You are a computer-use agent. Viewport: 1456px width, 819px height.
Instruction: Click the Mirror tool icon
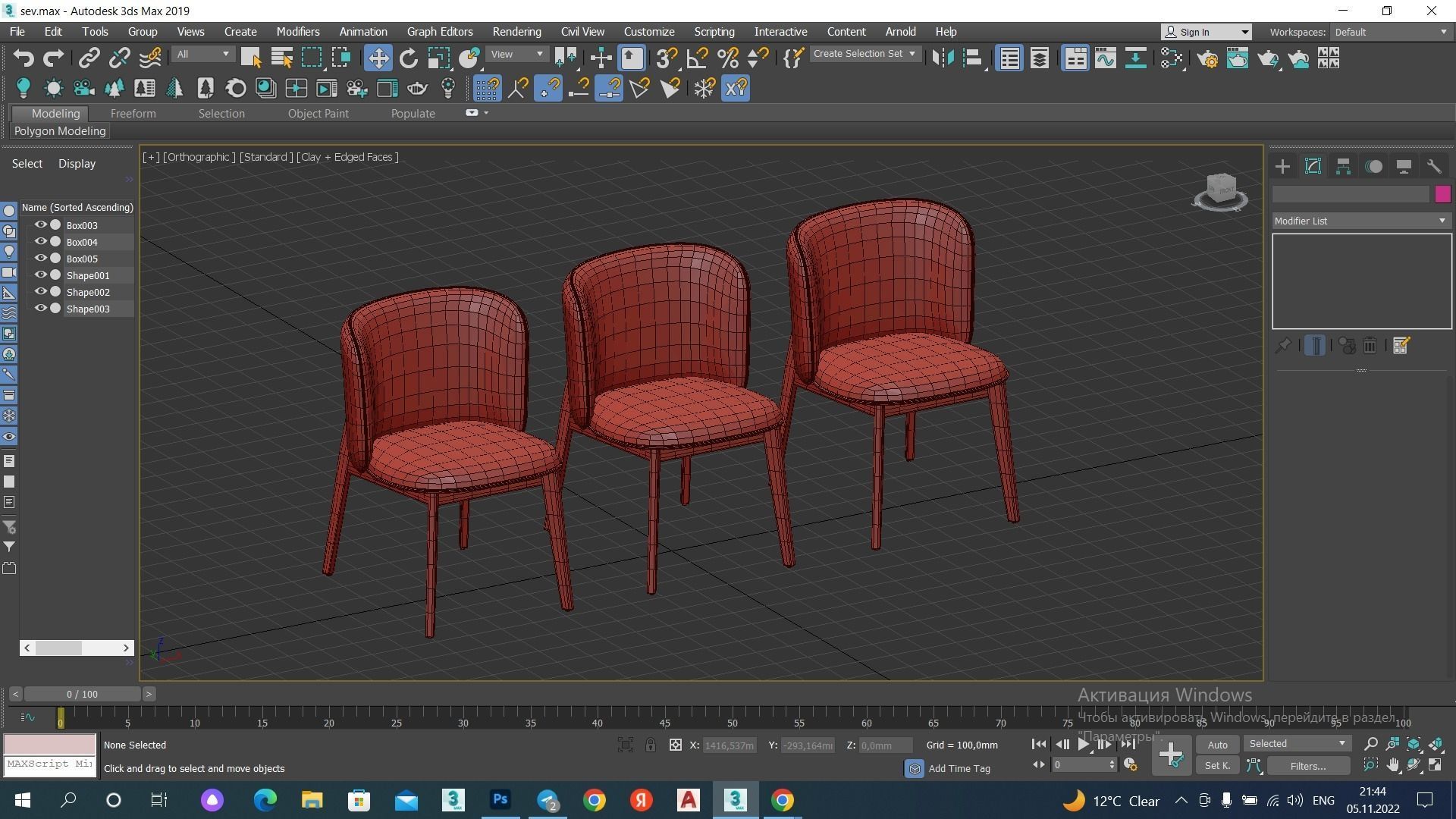(x=943, y=58)
